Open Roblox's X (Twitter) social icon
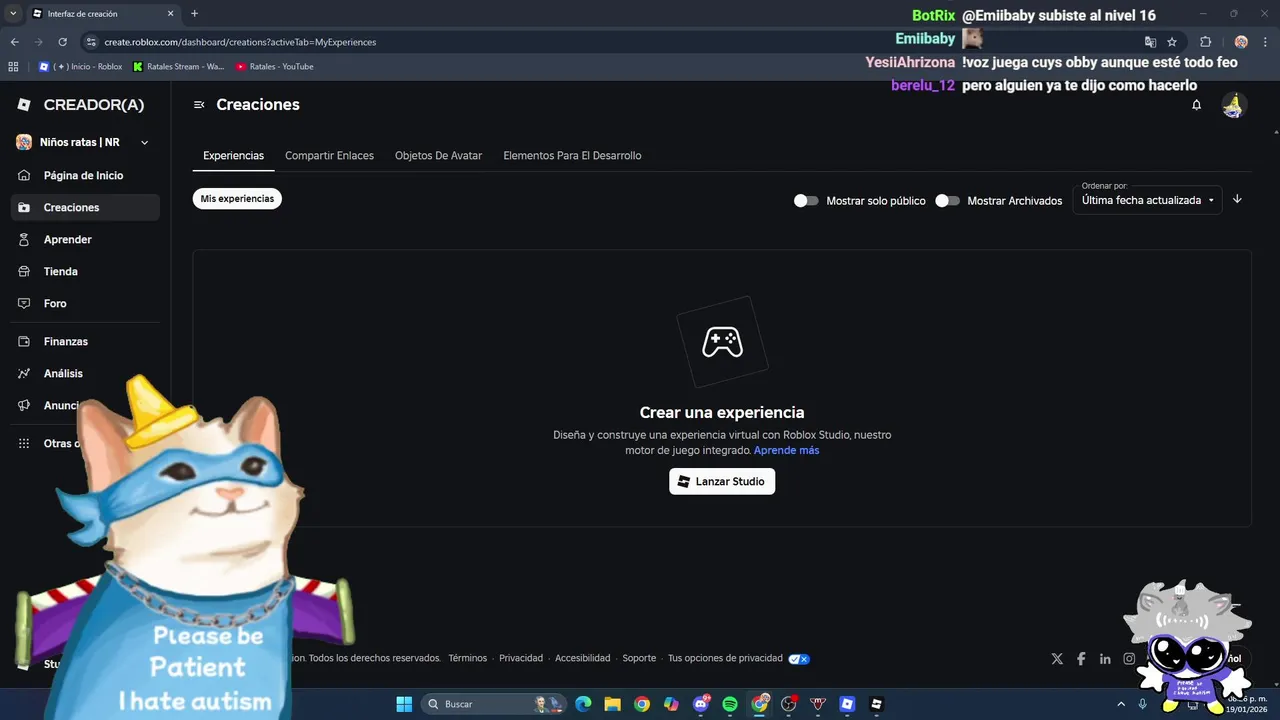 tap(1057, 658)
